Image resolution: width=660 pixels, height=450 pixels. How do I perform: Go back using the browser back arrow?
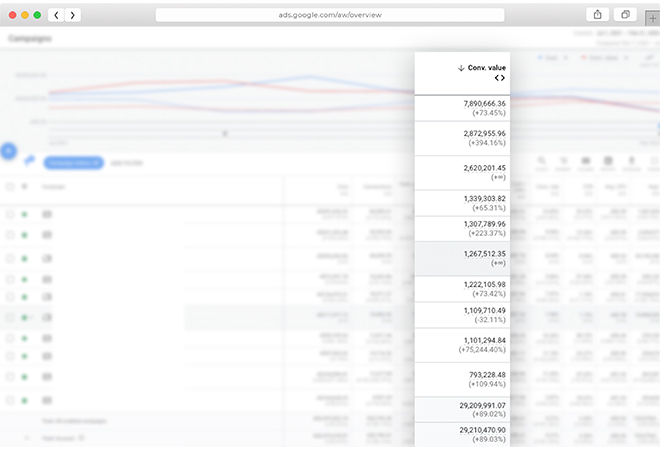pyautogui.click(x=56, y=15)
